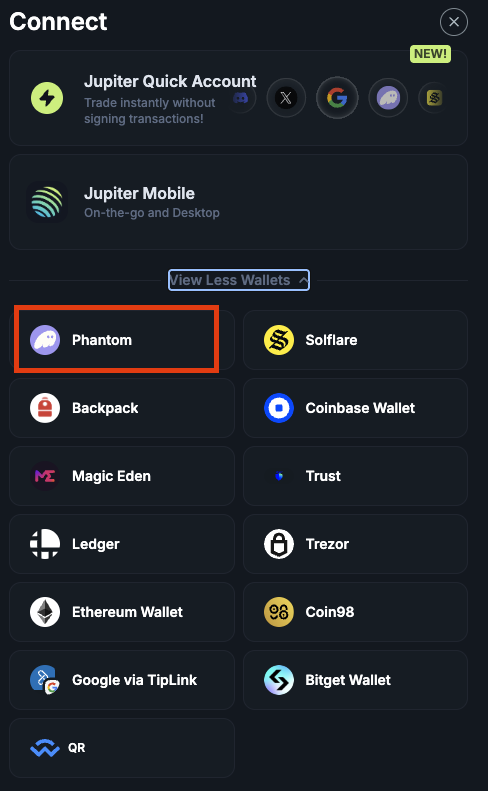Image resolution: width=488 pixels, height=791 pixels.
Task: Choose the Trezor wallet
Action: (x=355, y=544)
